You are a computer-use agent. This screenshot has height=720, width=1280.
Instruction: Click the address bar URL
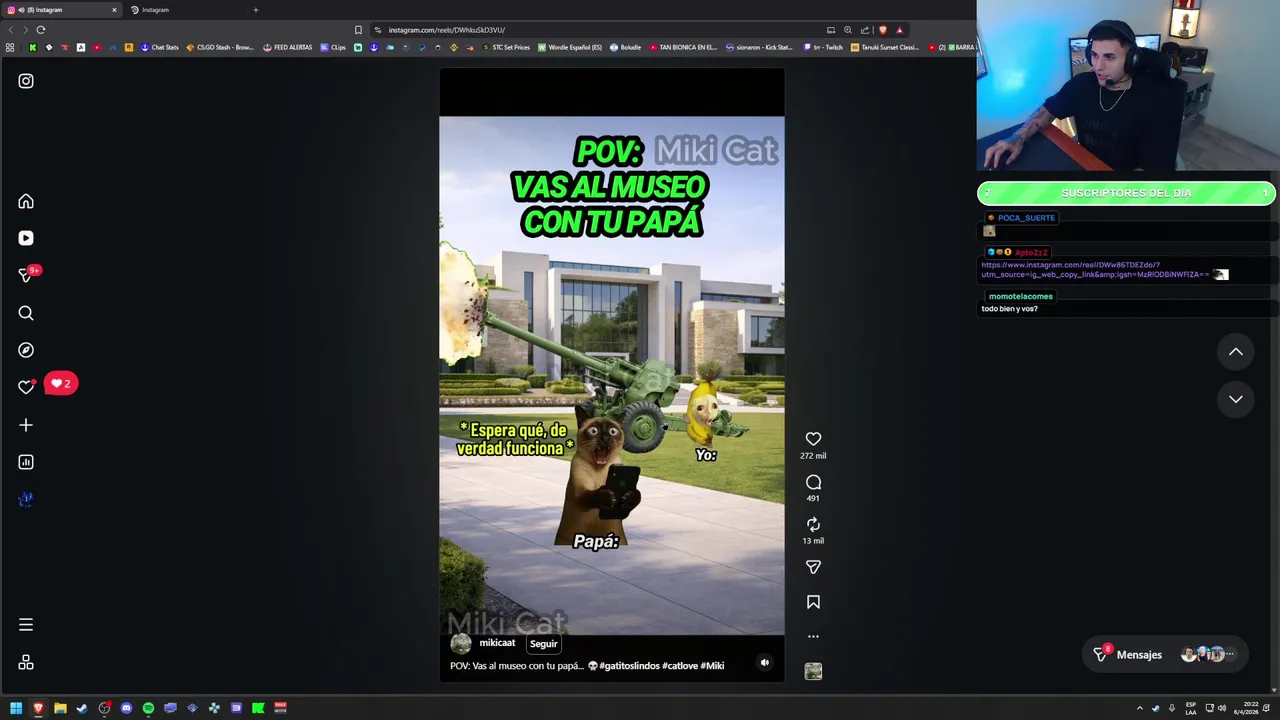pos(447,30)
